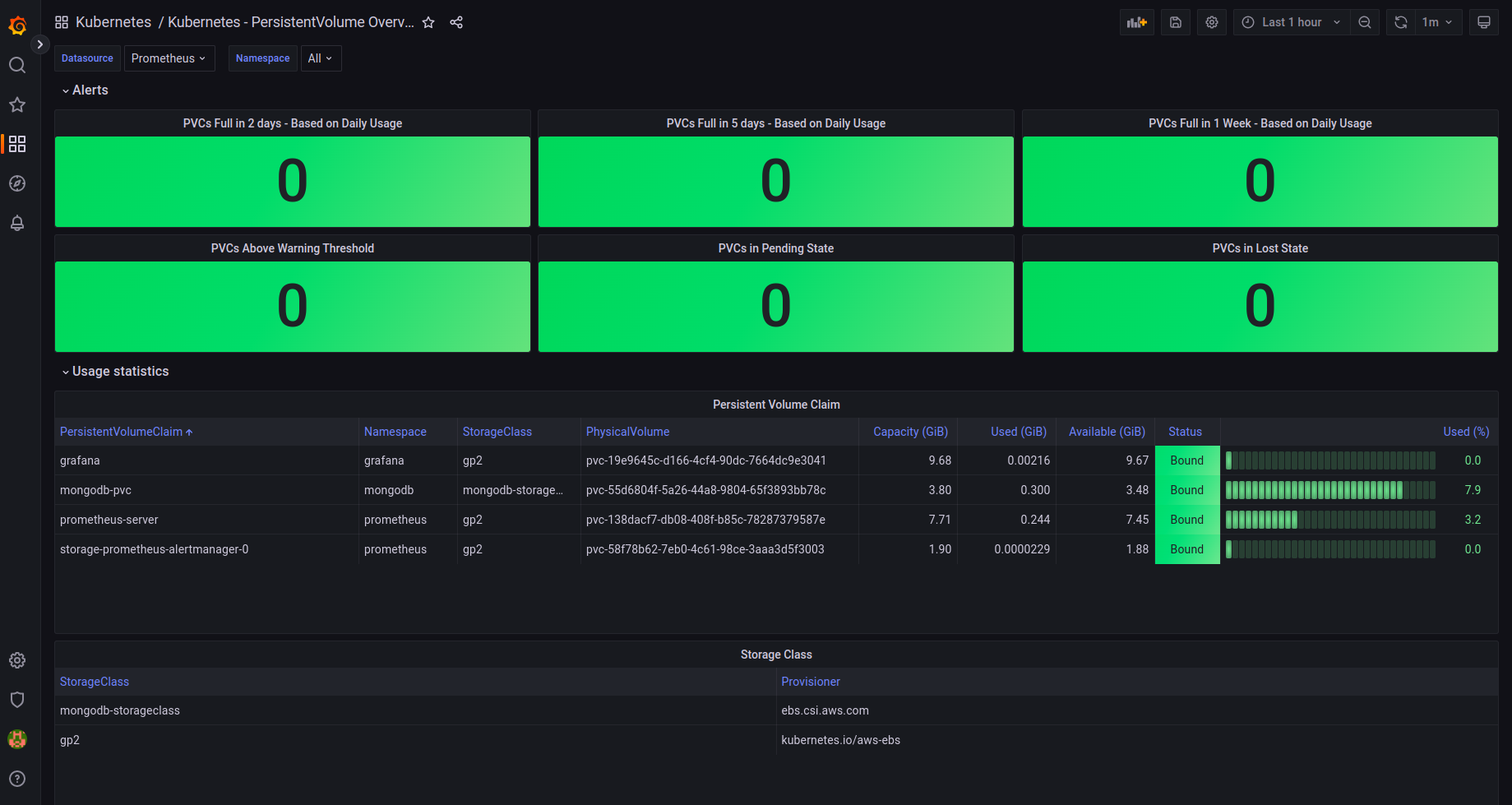Click the Grafana logo home icon
Image resolution: width=1512 pixels, height=805 pixels.
[x=17, y=25]
